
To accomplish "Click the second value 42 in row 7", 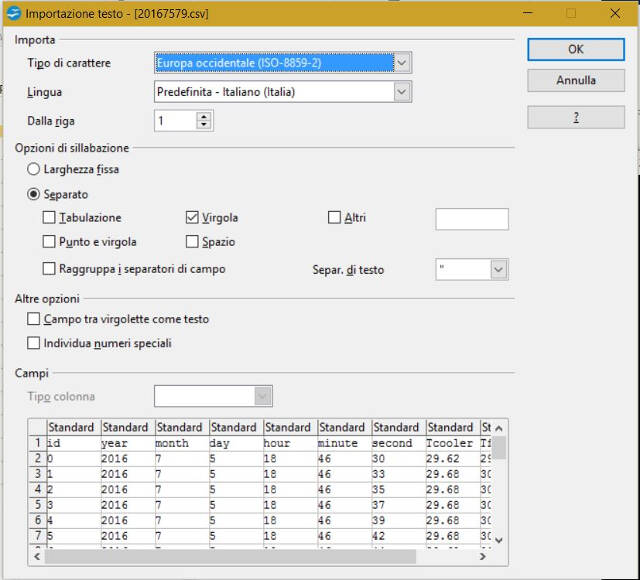I will point(378,536).
